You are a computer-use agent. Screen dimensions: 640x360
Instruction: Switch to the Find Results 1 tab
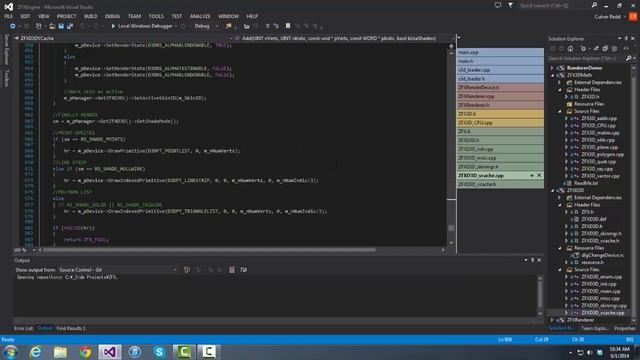point(71,328)
